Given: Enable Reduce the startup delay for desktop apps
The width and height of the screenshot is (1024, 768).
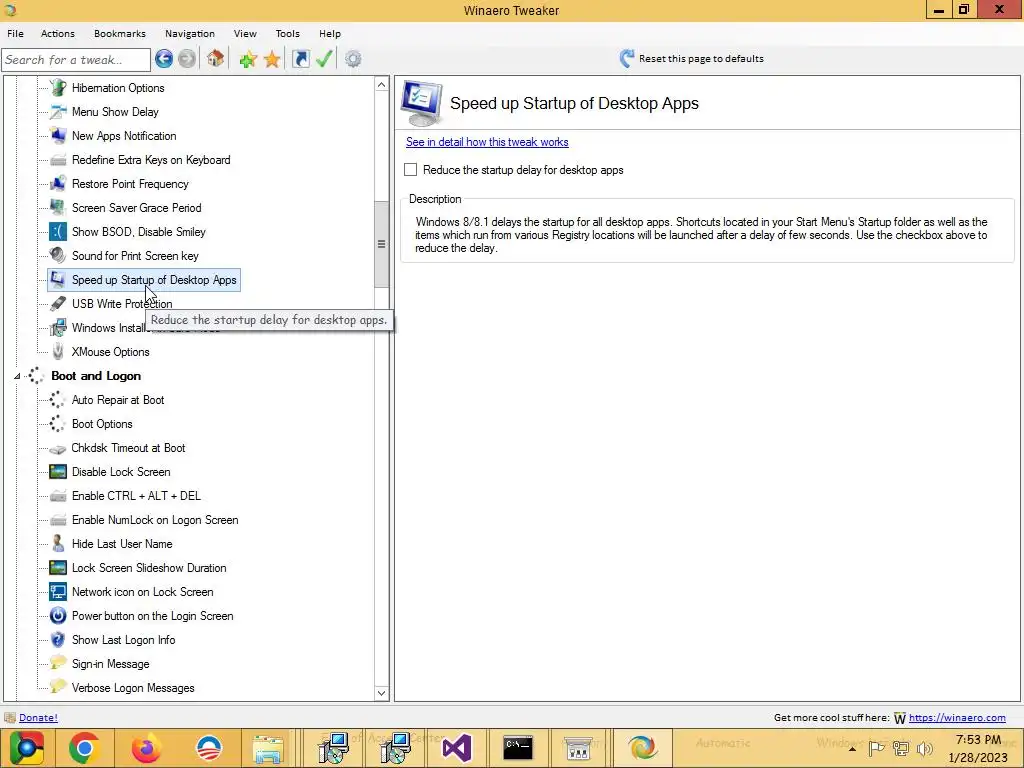Looking at the screenshot, I should pyautogui.click(x=410, y=170).
